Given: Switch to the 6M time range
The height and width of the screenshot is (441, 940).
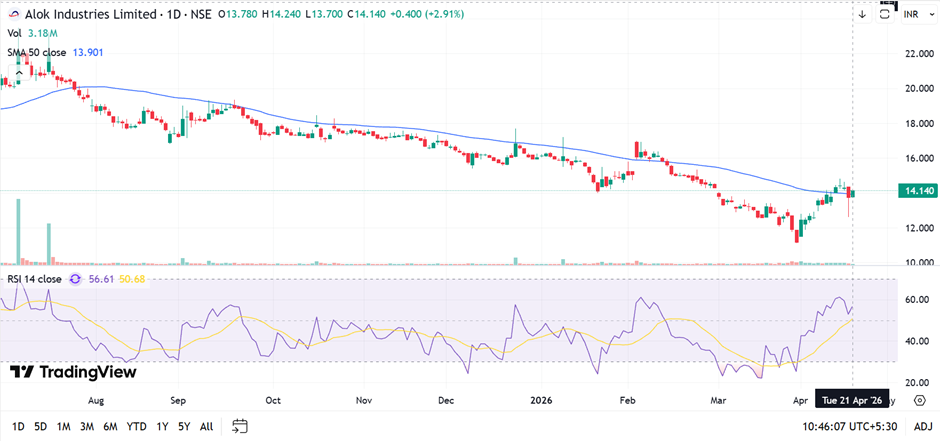Looking at the screenshot, I should 110,426.
